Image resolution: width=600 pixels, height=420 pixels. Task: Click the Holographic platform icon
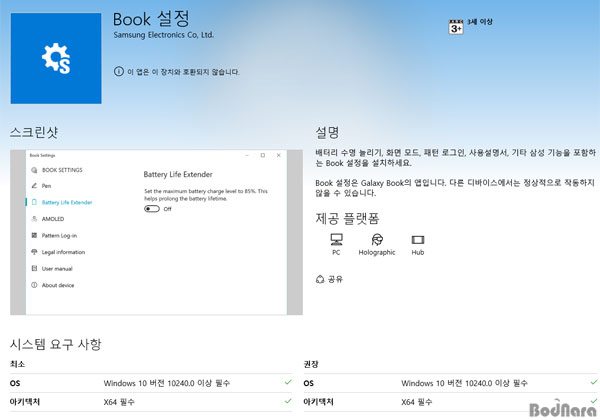pos(377,239)
